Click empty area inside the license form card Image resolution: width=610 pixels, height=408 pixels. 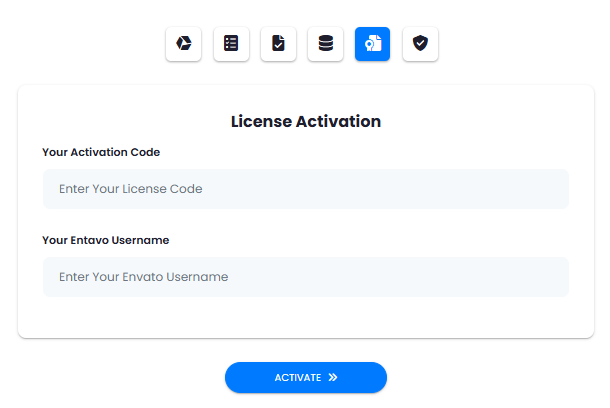(306, 317)
